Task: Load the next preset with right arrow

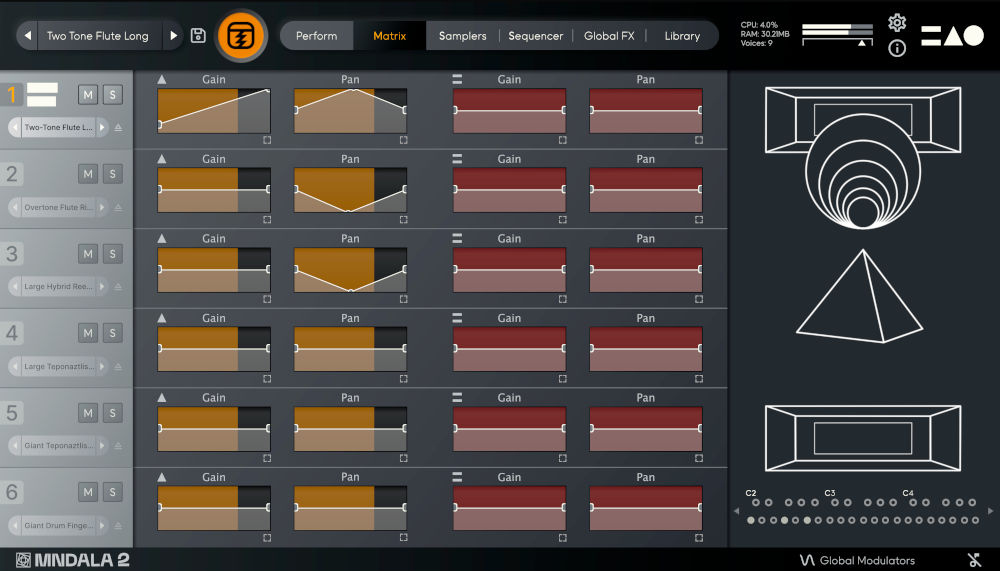Action: tap(173, 36)
